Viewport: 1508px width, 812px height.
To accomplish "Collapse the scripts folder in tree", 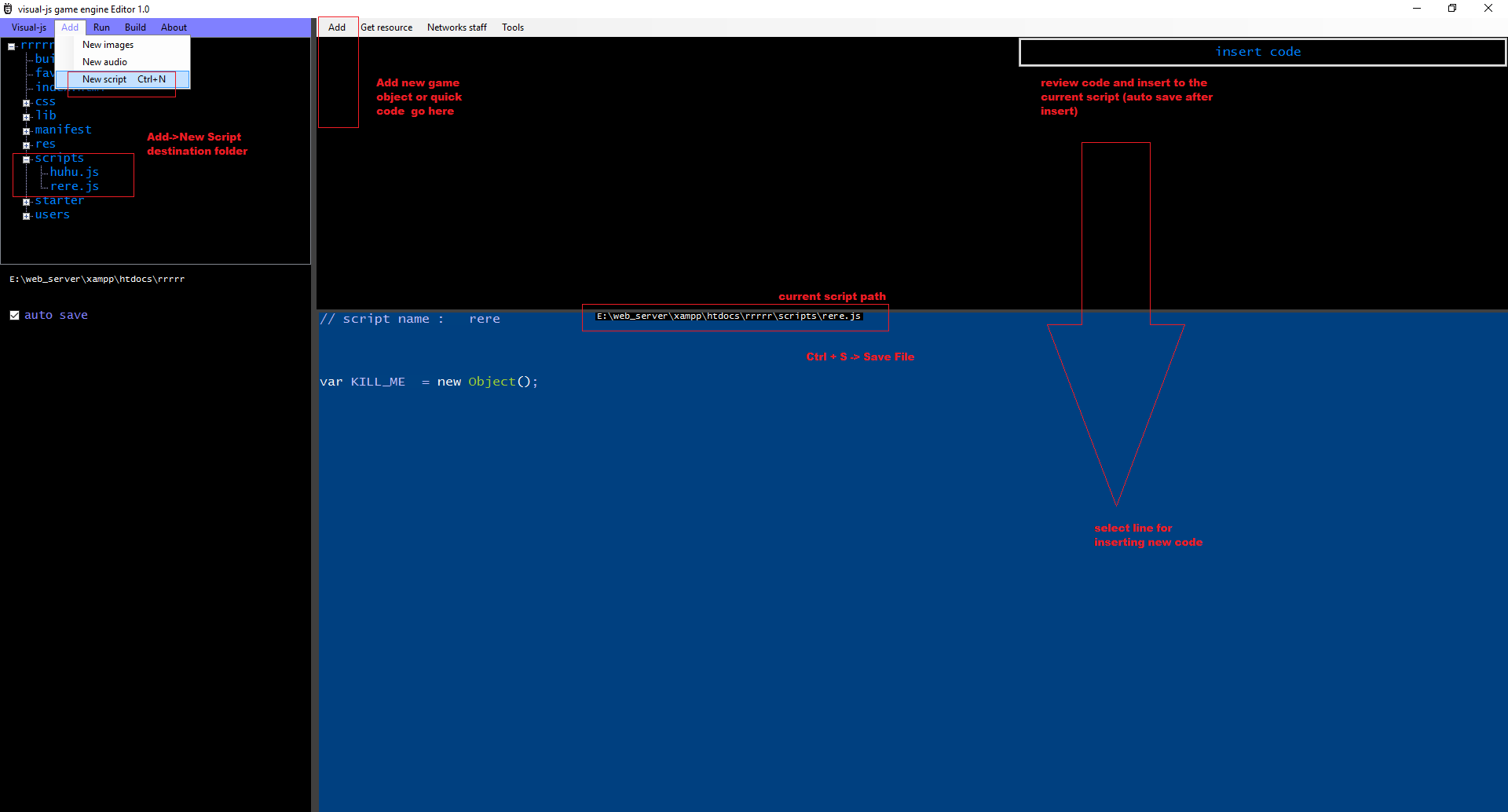I will click(x=27, y=159).
